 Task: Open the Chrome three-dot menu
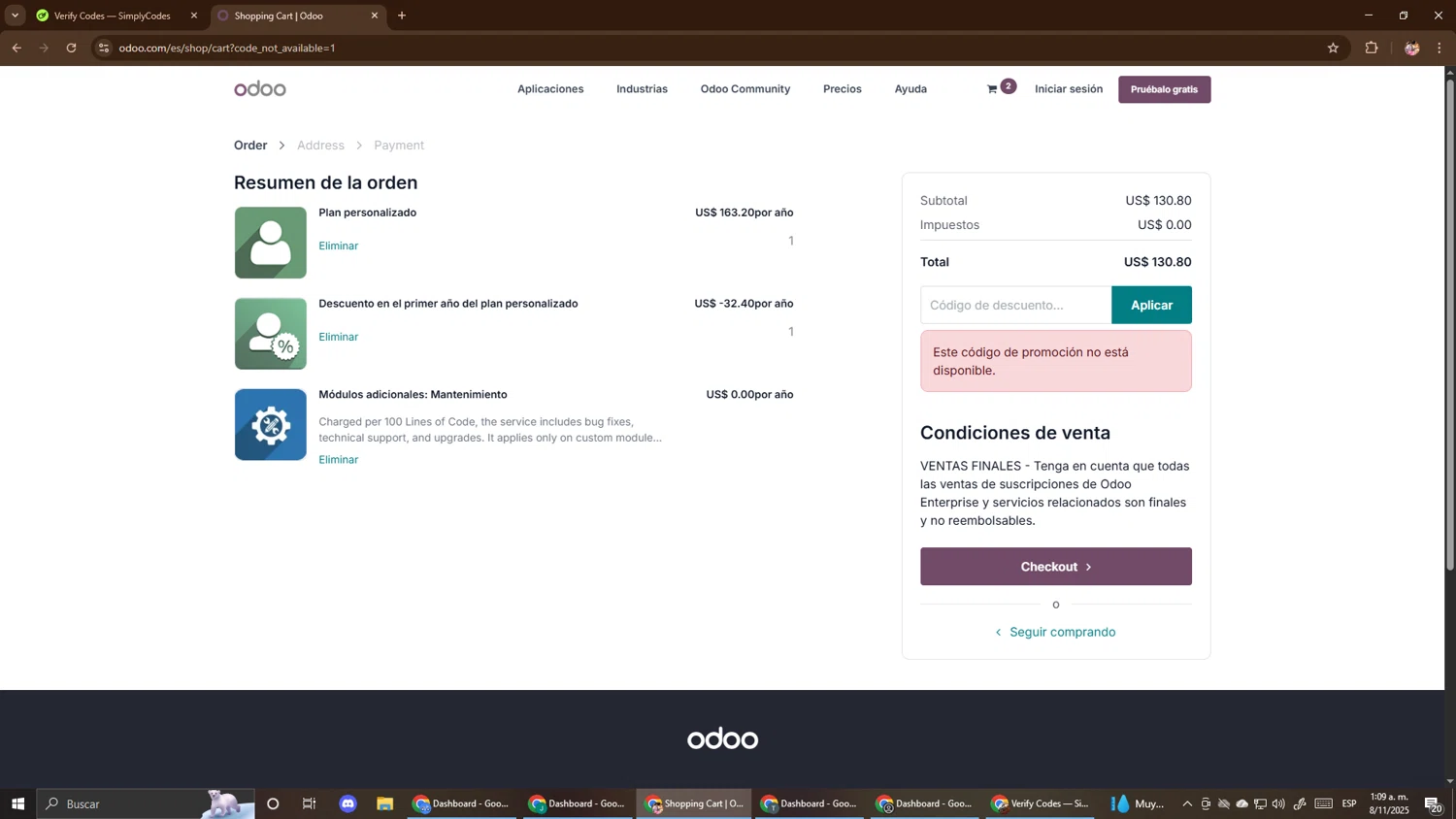(x=1439, y=48)
